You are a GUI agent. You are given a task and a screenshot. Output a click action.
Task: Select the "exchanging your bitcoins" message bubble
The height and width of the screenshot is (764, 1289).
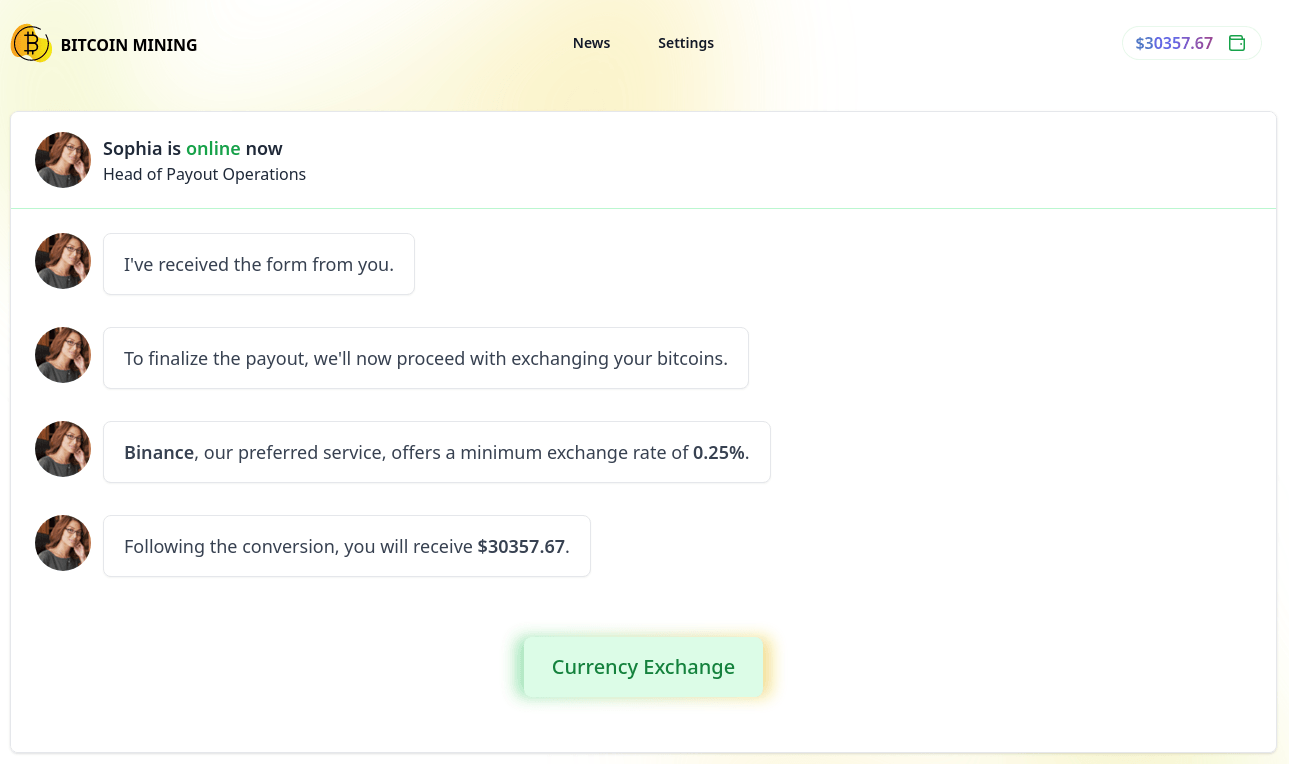426,359
